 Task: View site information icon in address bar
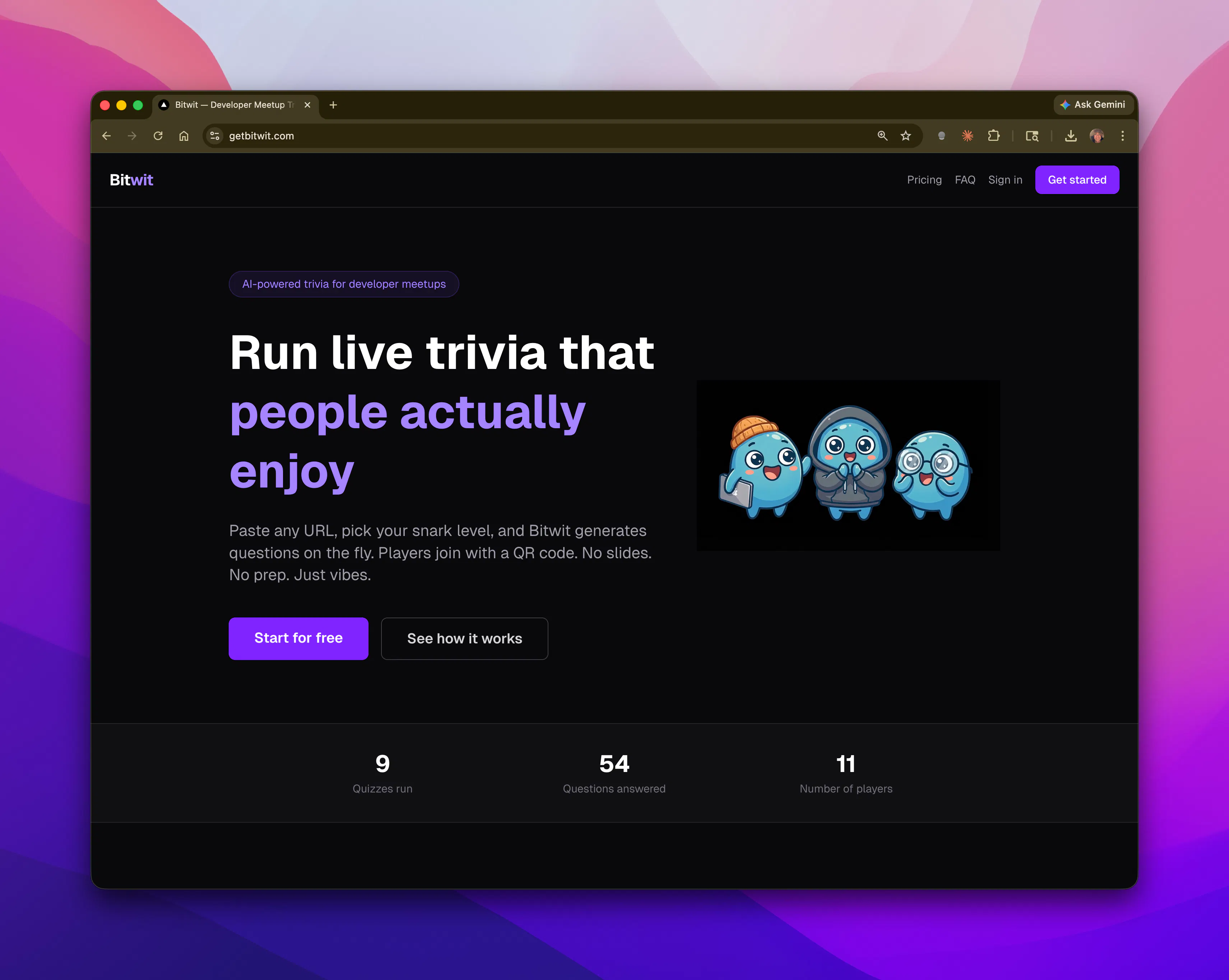[215, 136]
